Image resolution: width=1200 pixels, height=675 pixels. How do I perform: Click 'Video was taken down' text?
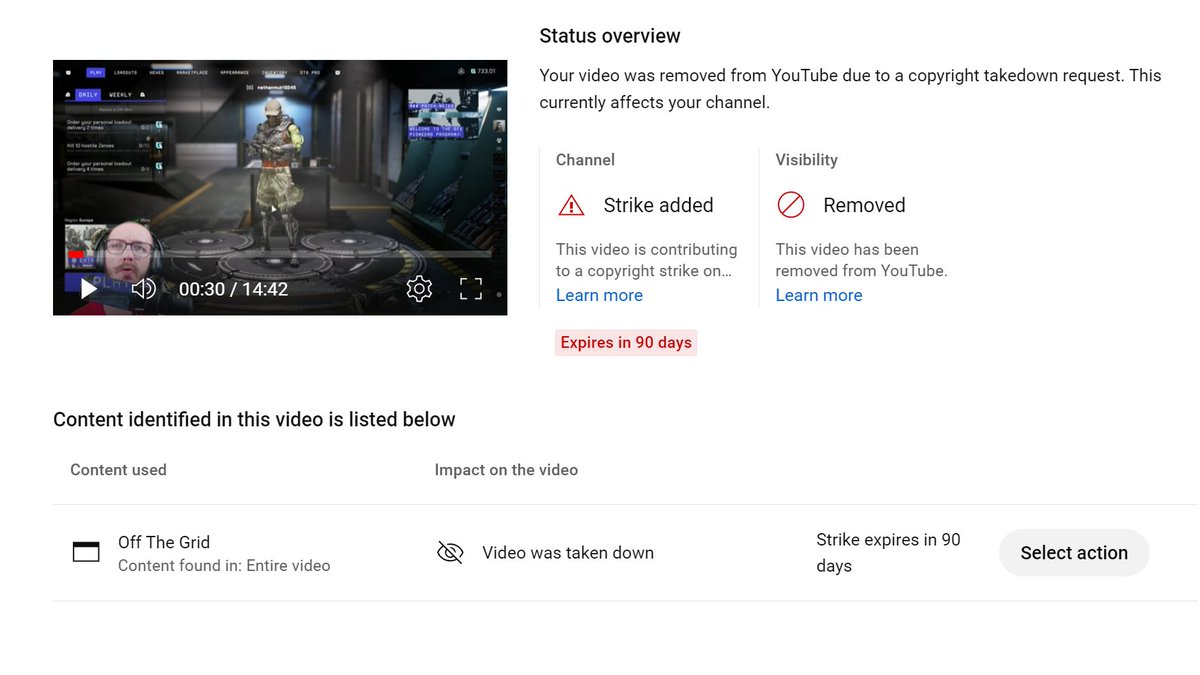[x=568, y=553]
